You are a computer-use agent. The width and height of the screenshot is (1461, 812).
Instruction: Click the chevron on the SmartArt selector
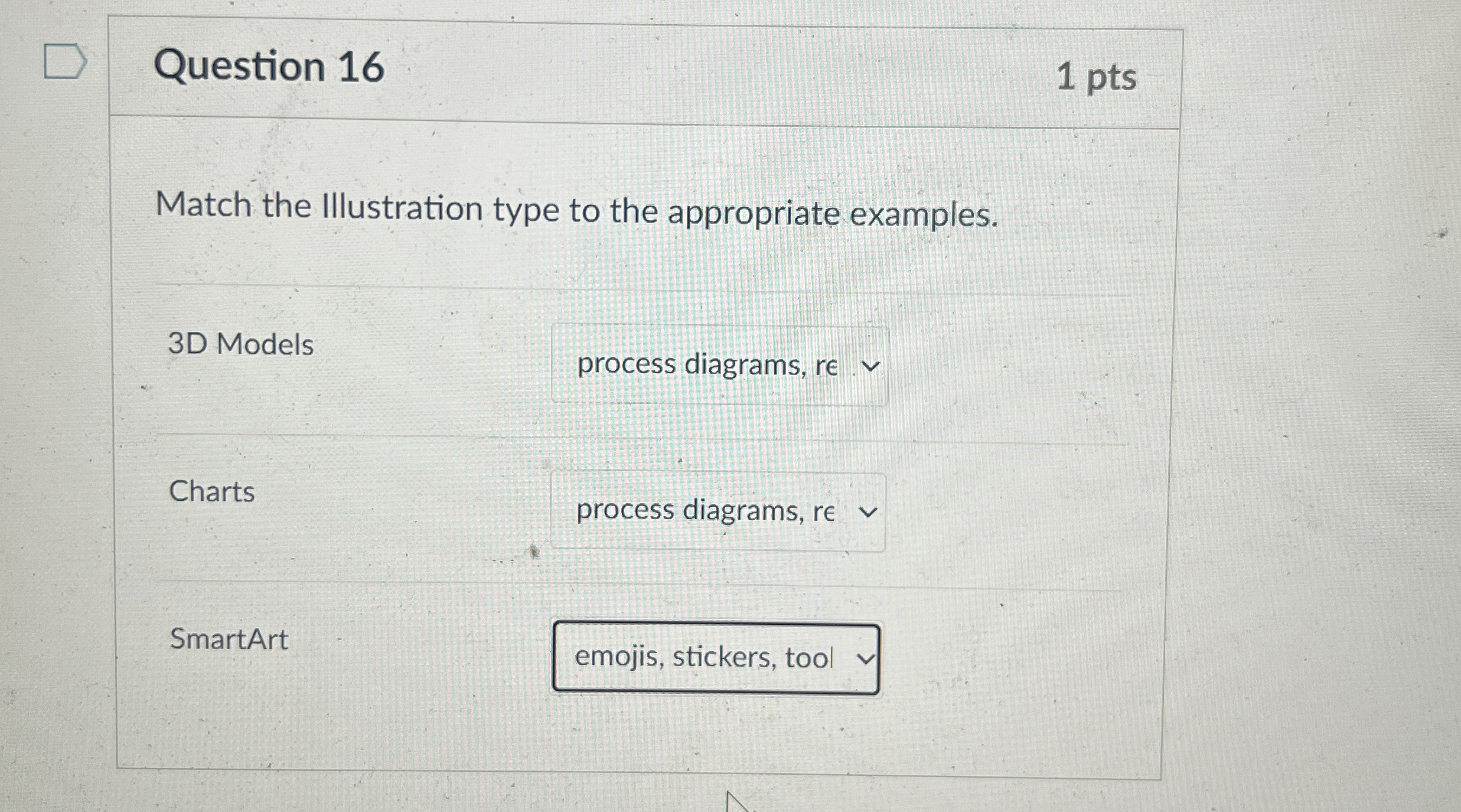pyautogui.click(x=865, y=658)
